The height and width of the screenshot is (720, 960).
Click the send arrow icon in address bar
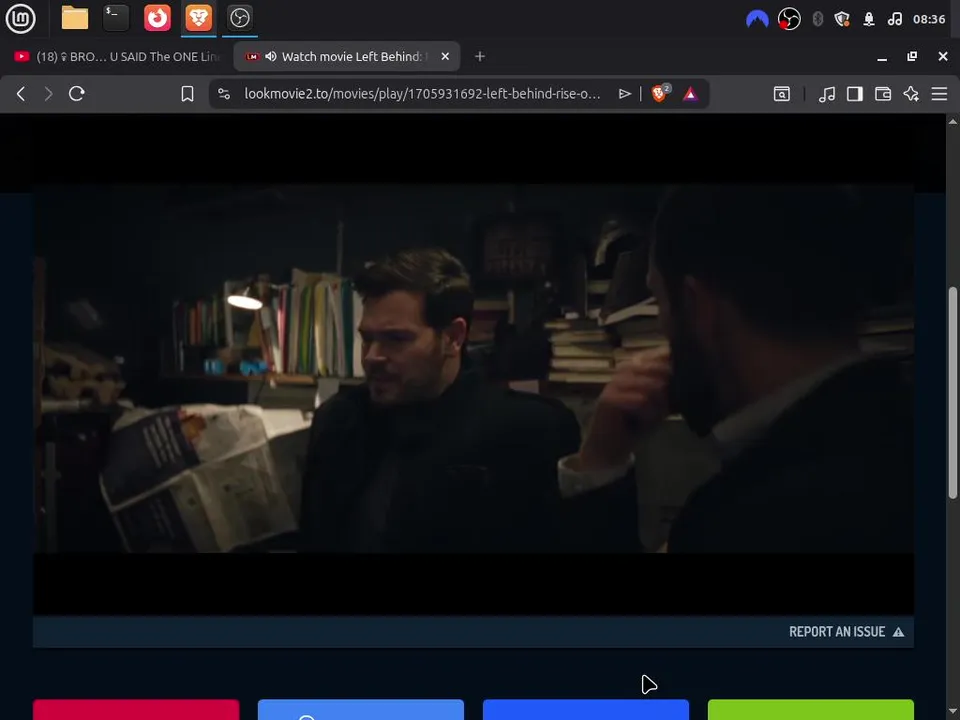pos(624,94)
